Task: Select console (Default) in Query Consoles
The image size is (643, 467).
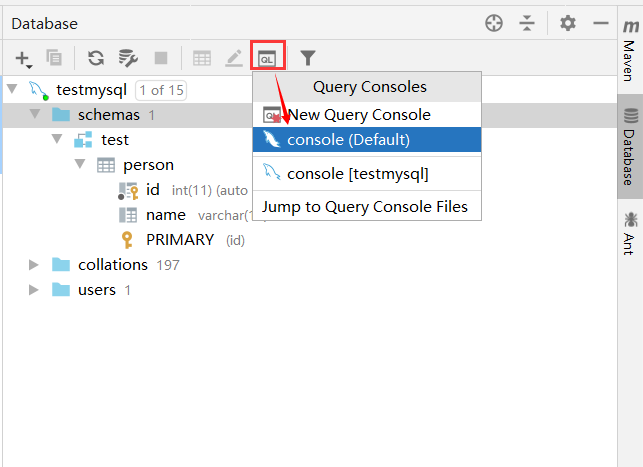Action: (x=367, y=140)
